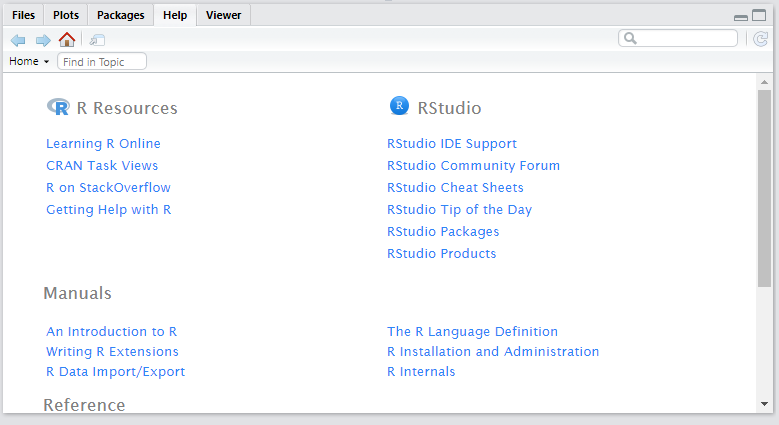Click the R logo beside R Resources
Screen dimensions: 779x425
tap(58, 107)
